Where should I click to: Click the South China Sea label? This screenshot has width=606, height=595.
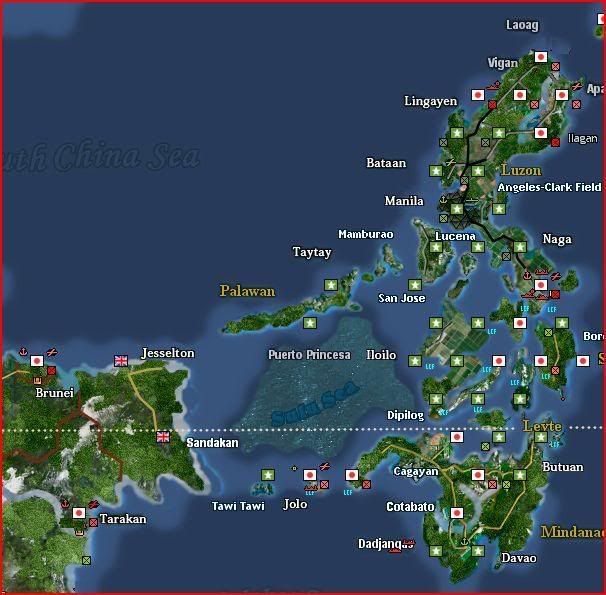tap(101, 156)
